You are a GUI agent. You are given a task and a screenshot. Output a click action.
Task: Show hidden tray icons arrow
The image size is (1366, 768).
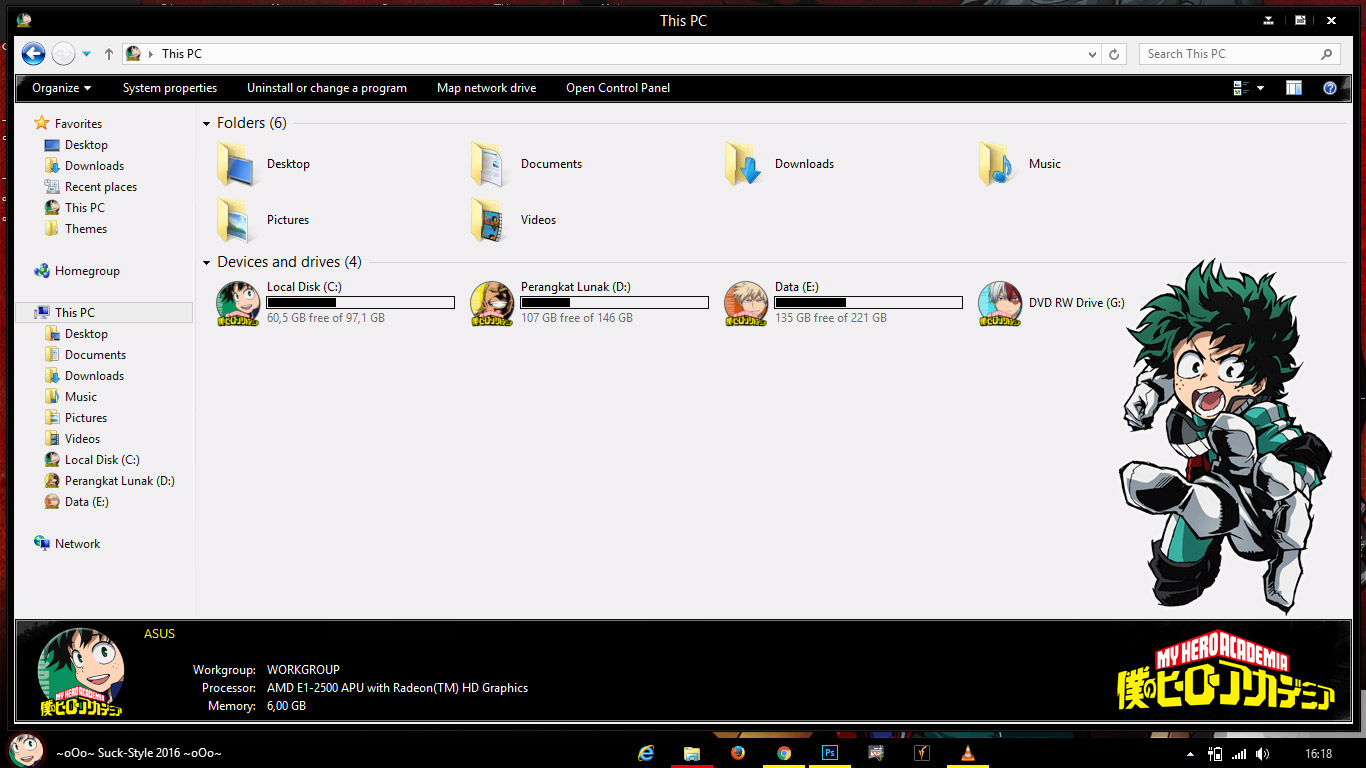[x=1190, y=754]
